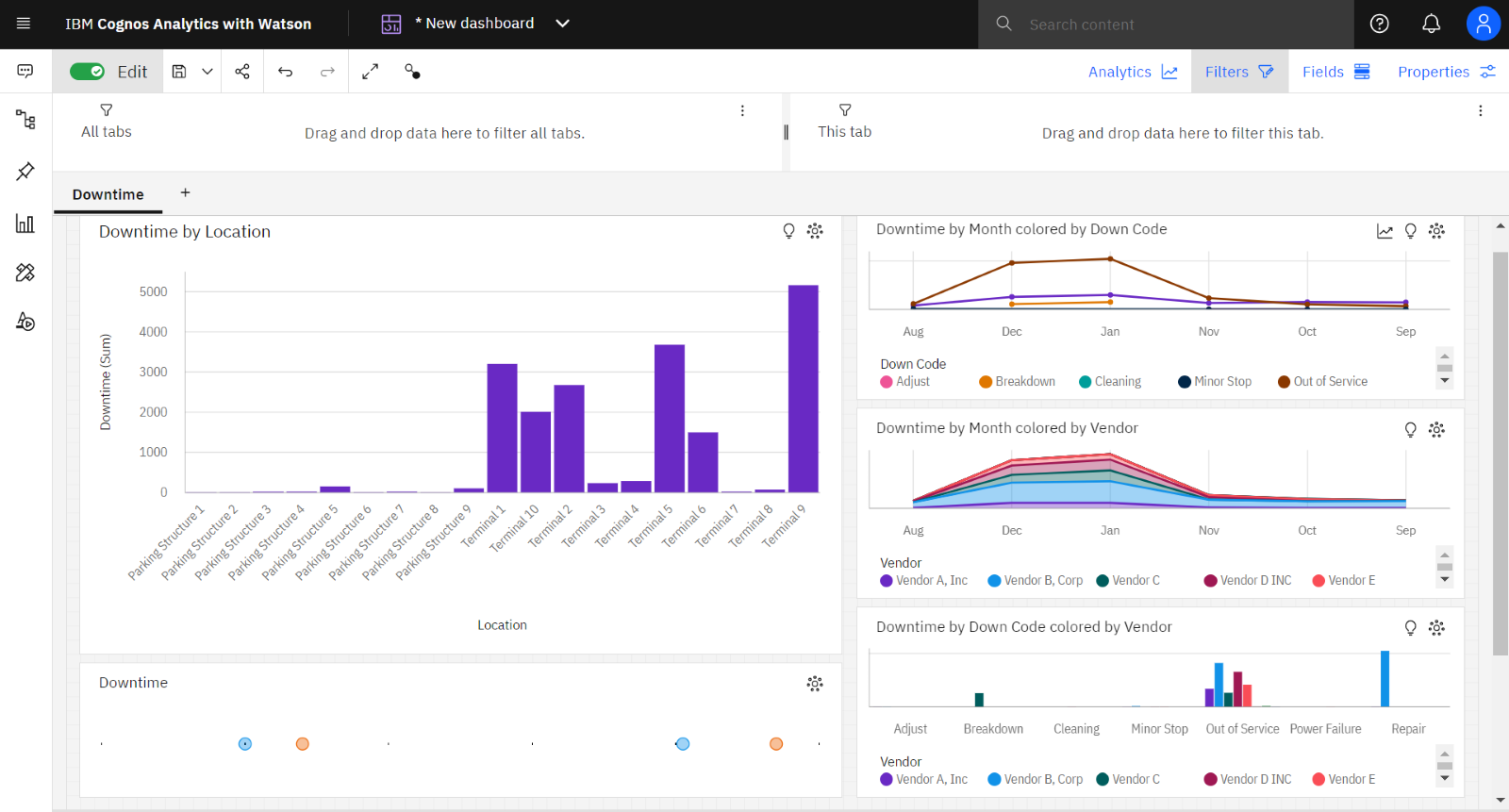Open the Assistant chat icon in sidebar
Image resolution: width=1509 pixels, height=812 pixels.
tap(25, 72)
